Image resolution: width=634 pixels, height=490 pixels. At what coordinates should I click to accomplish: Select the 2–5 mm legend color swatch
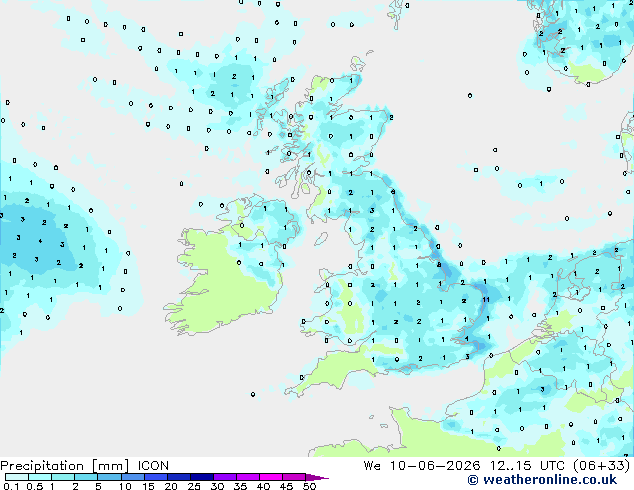86,477
